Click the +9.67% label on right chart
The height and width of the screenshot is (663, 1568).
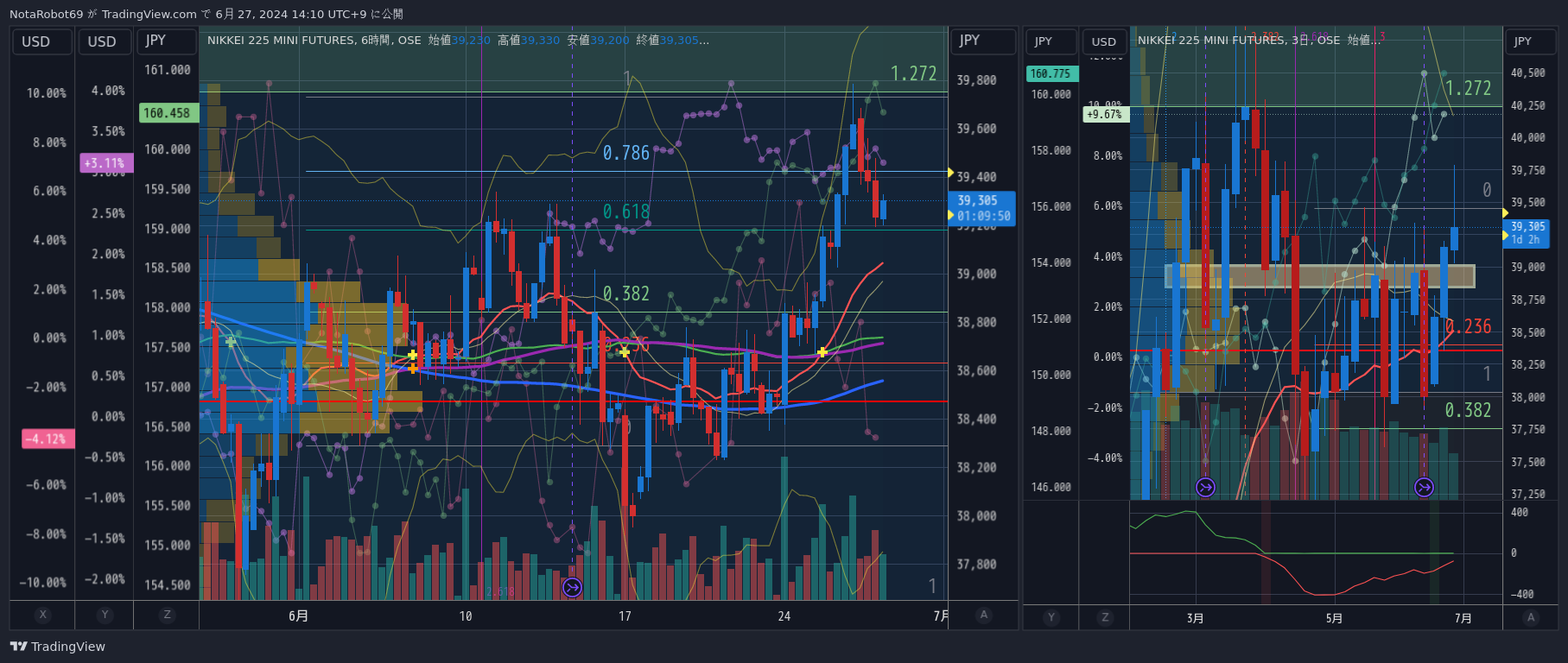tap(1106, 114)
